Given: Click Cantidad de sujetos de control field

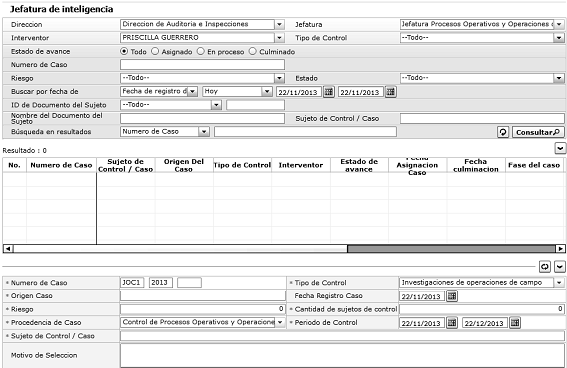Looking at the screenshot, I should 482,309.
